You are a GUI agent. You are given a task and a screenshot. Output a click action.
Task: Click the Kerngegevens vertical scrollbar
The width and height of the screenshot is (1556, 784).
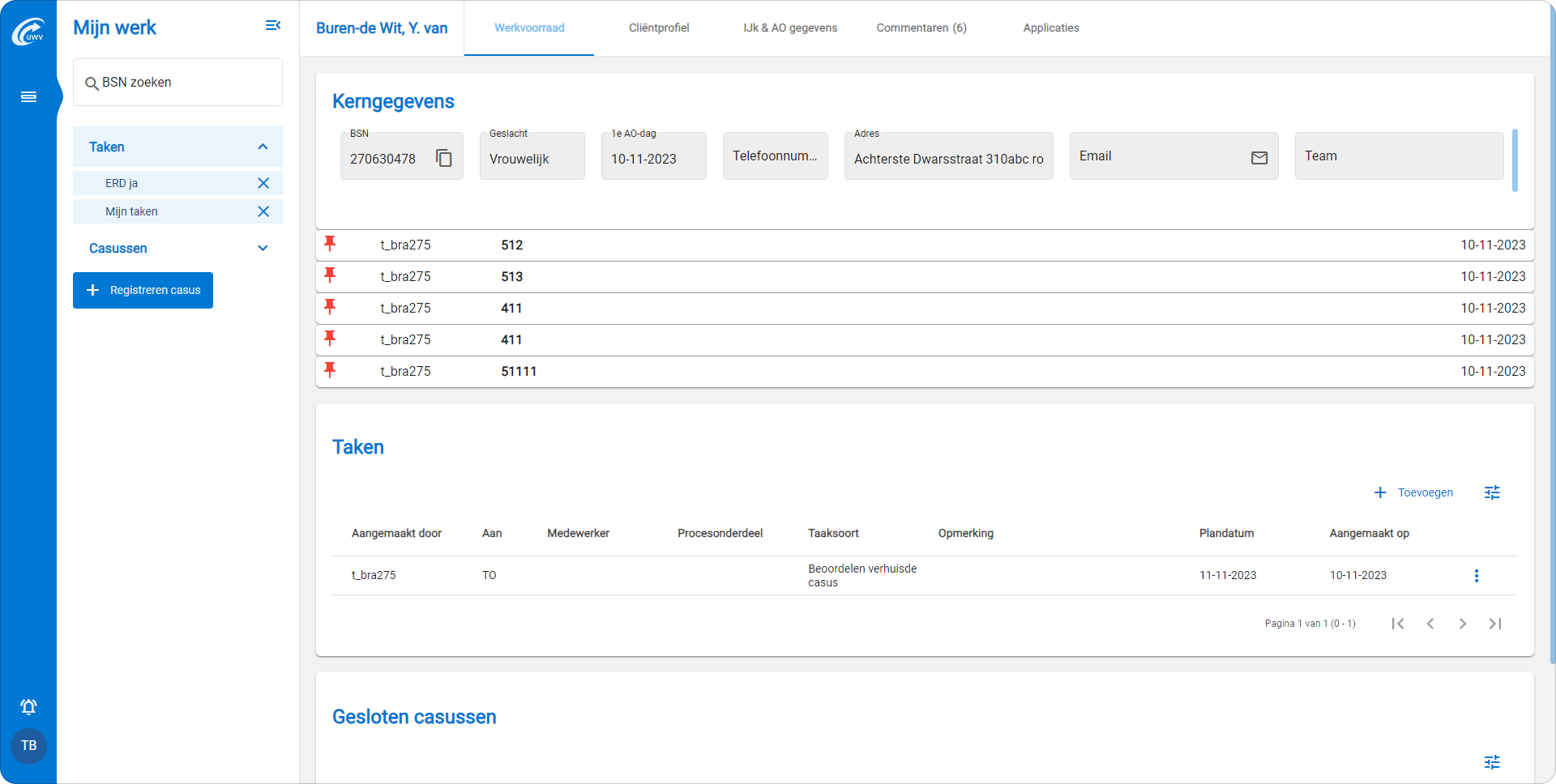tap(1515, 160)
